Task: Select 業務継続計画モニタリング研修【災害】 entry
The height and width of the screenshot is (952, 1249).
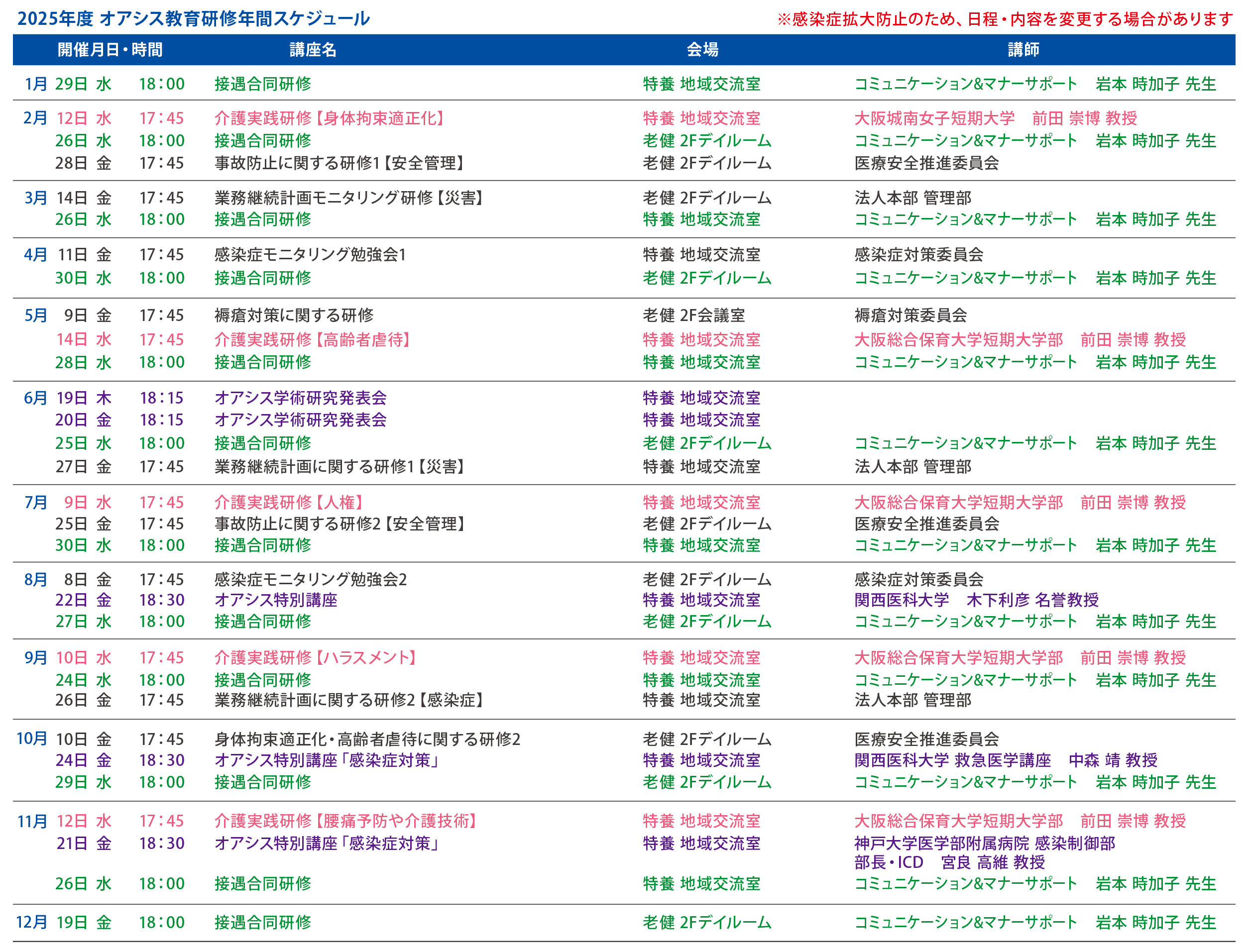Action: (x=349, y=198)
